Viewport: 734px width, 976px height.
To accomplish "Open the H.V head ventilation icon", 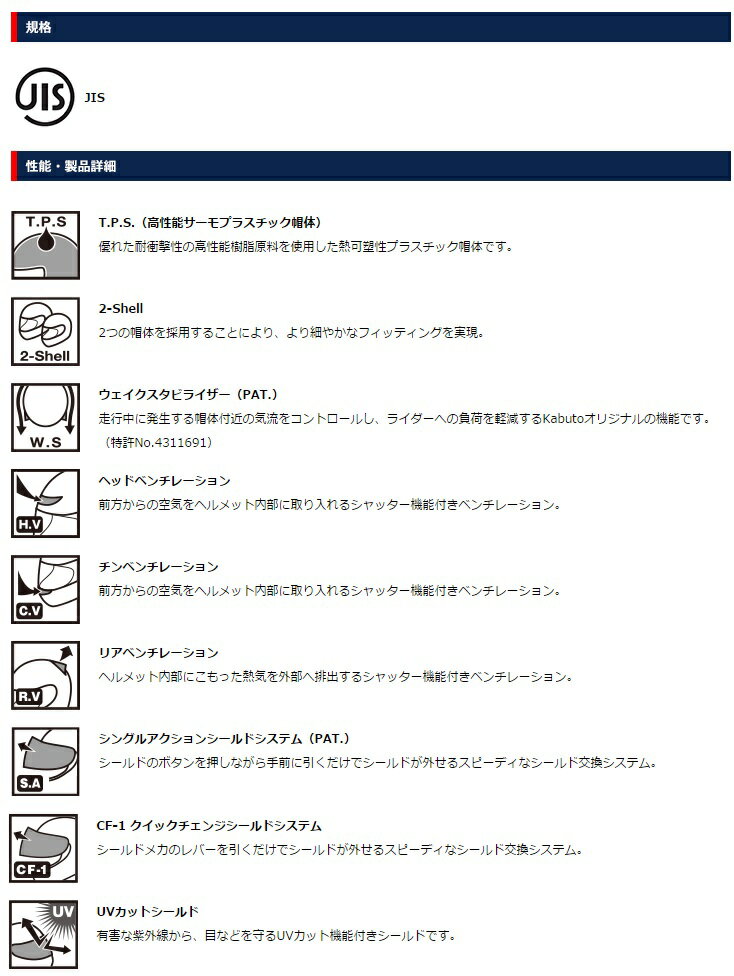I will click(45, 504).
